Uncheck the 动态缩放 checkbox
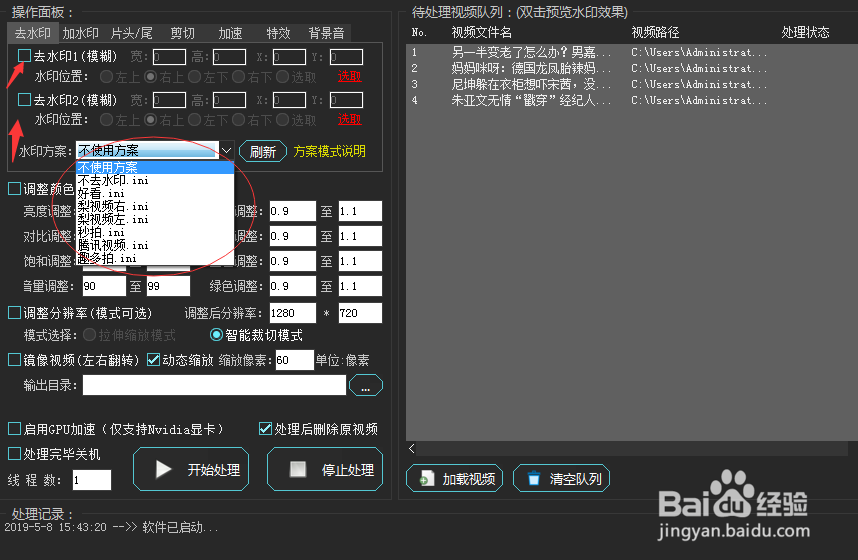858x560 pixels. 153,360
